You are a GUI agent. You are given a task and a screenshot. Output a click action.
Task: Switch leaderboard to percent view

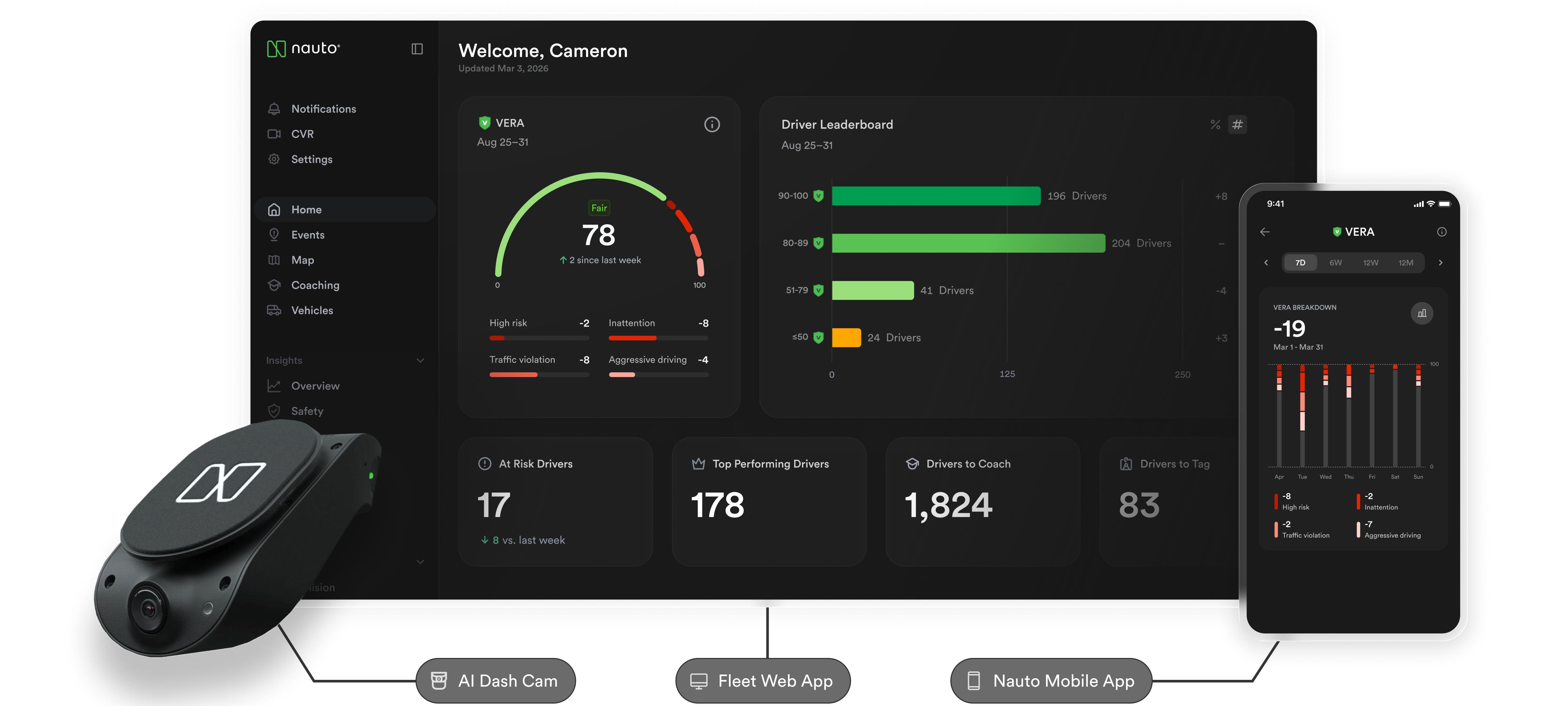coord(1216,125)
